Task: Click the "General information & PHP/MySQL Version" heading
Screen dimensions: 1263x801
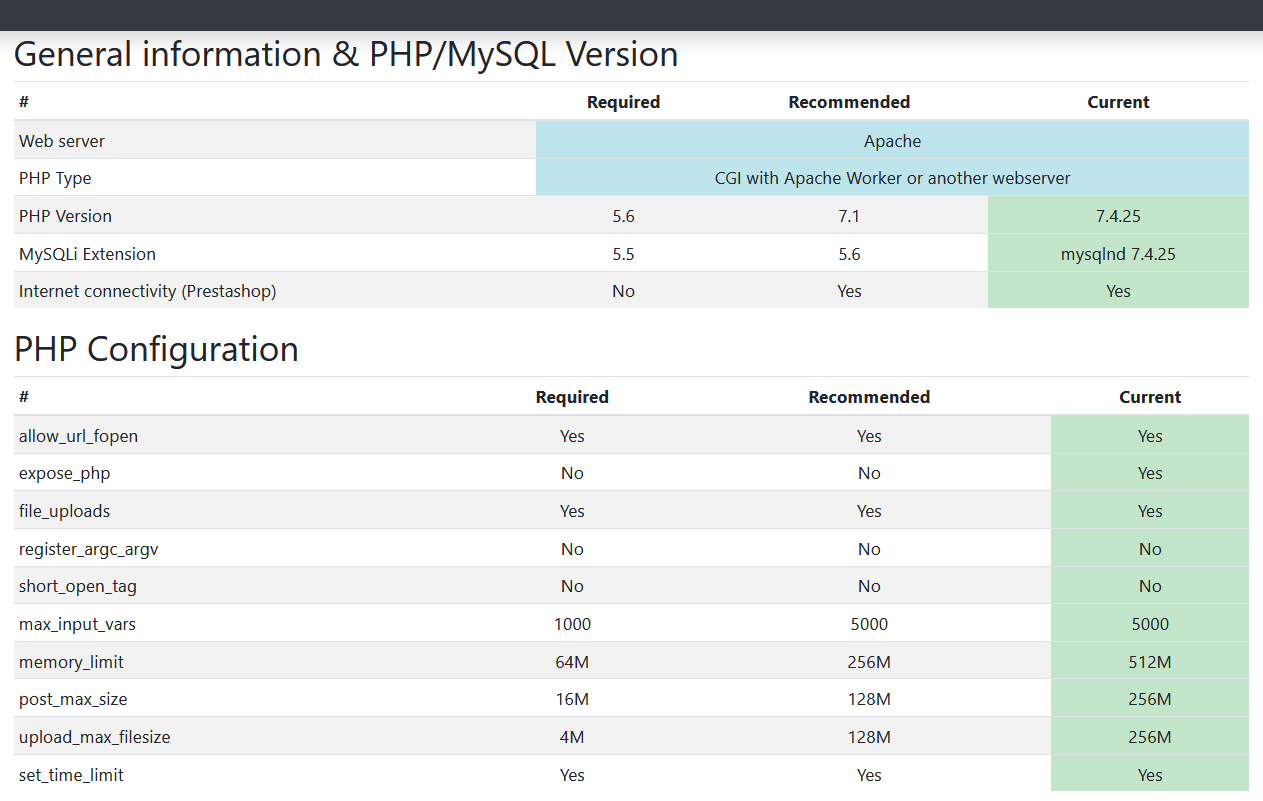Action: pyautogui.click(x=346, y=54)
